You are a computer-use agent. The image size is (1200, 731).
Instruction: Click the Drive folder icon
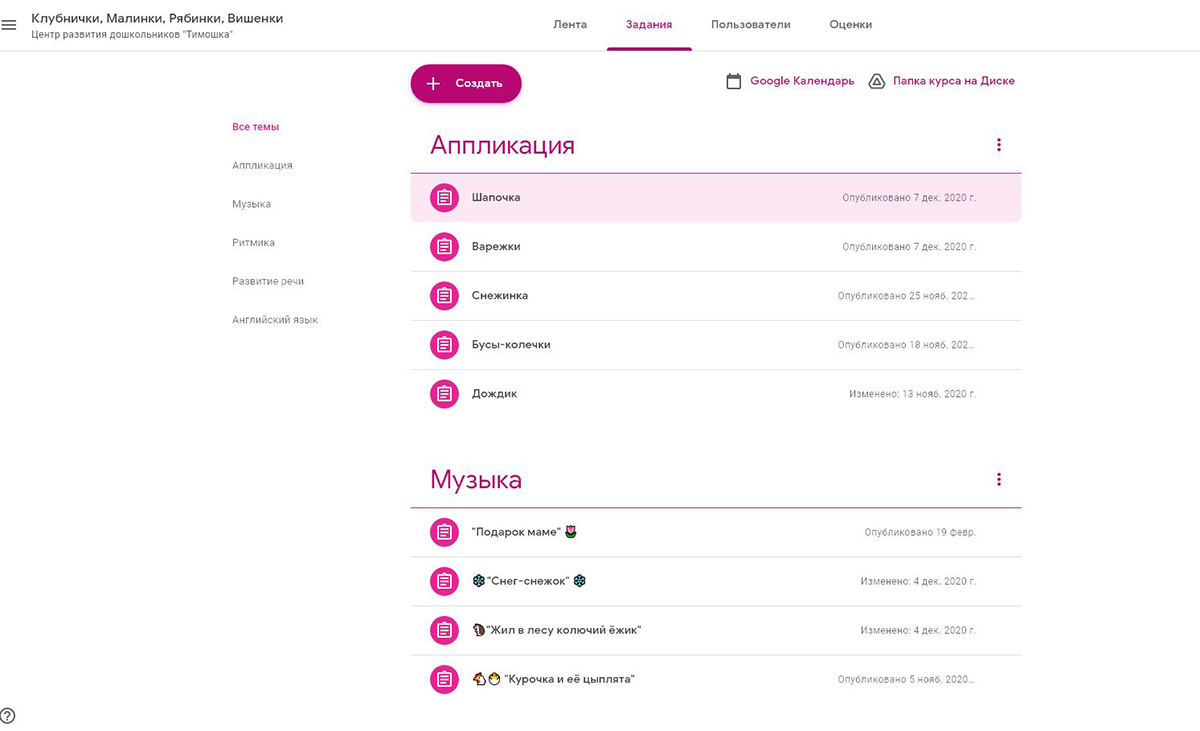(876, 82)
